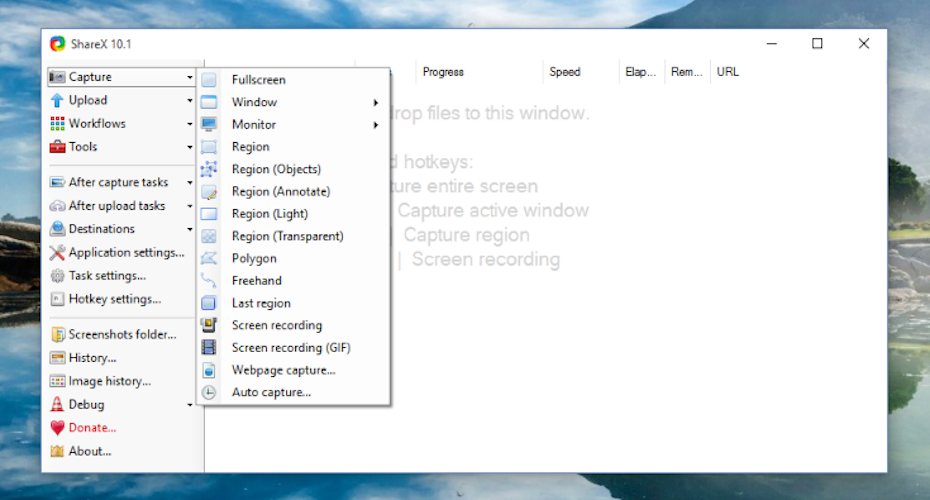Image resolution: width=930 pixels, height=500 pixels.
Task: Click the Region capture icon
Action: [209, 147]
